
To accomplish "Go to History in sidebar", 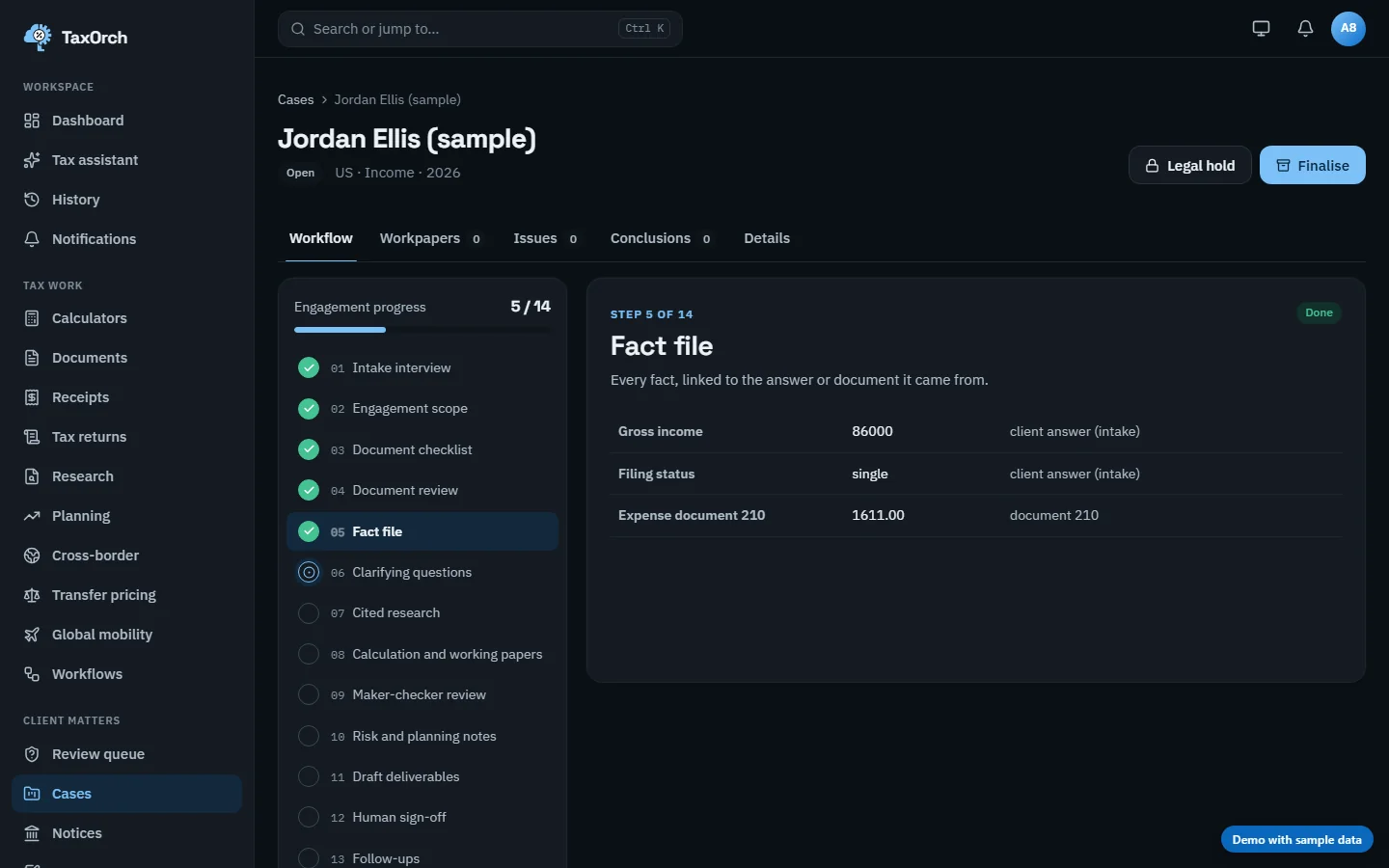I will point(126,200).
